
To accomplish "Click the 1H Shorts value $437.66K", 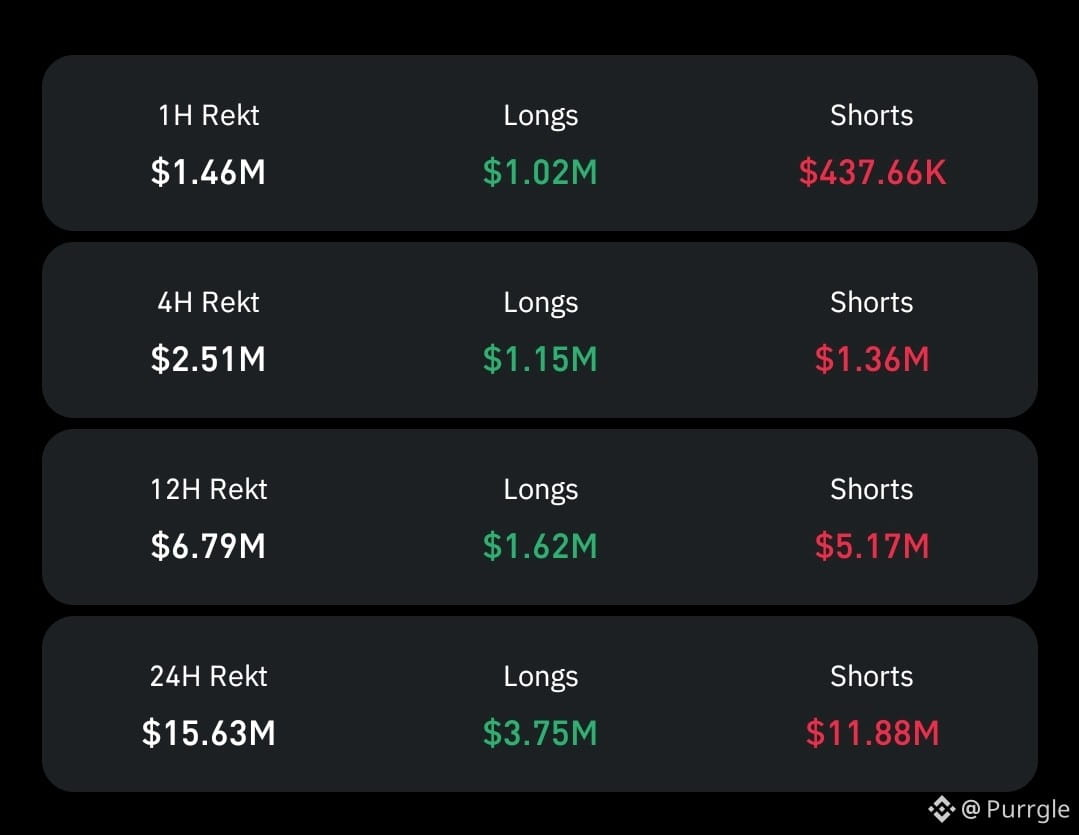I will click(x=873, y=172).
